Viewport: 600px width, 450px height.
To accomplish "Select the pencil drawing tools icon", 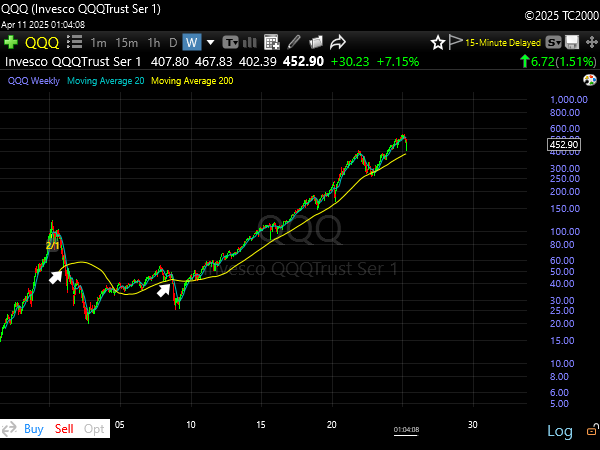I will point(294,42).
